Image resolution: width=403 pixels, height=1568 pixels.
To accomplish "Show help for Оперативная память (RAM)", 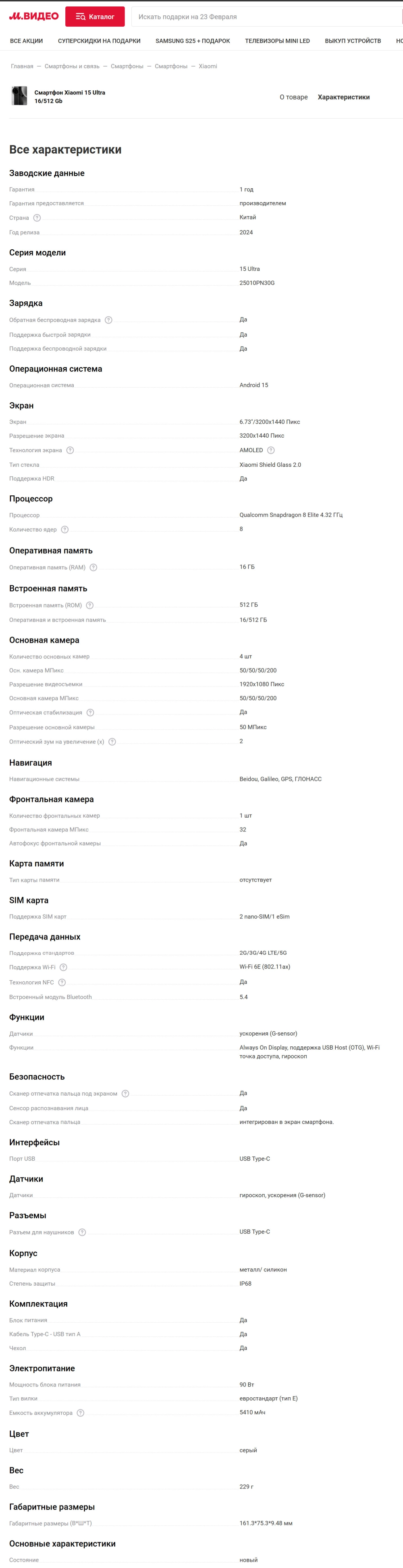I will coord(93,568).
